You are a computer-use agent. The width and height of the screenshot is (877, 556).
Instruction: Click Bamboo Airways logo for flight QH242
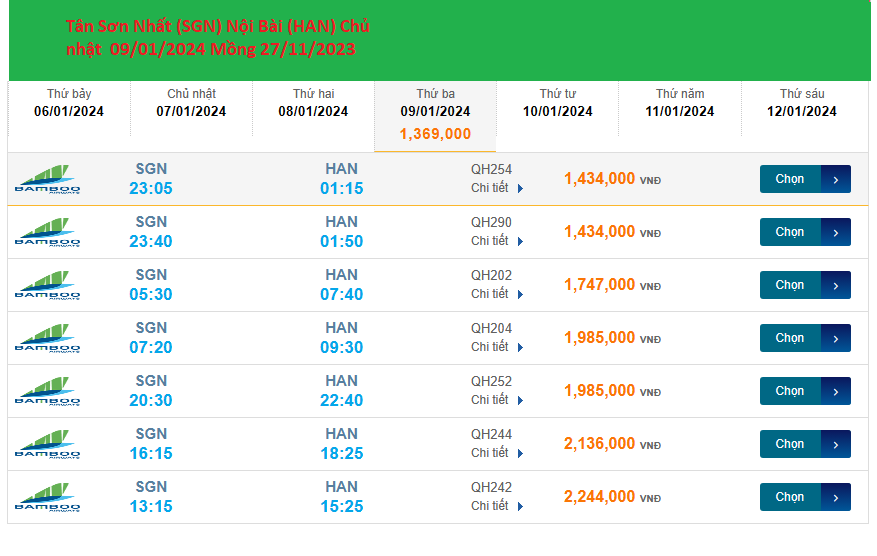click(x=48, y=497)
